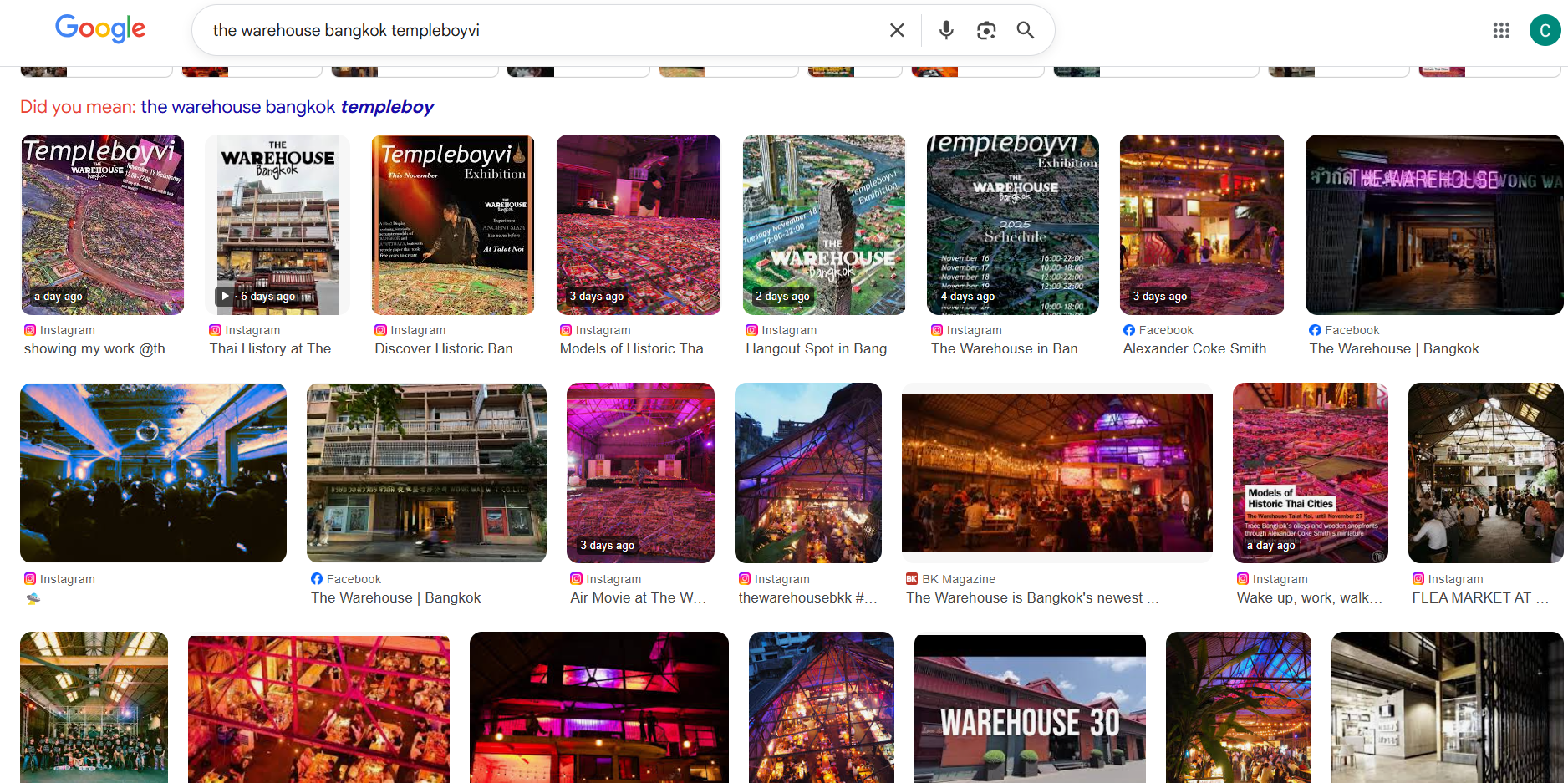Click the search magnifier icon
Screen dimensions: 1568x783
tap(1025, 29)
